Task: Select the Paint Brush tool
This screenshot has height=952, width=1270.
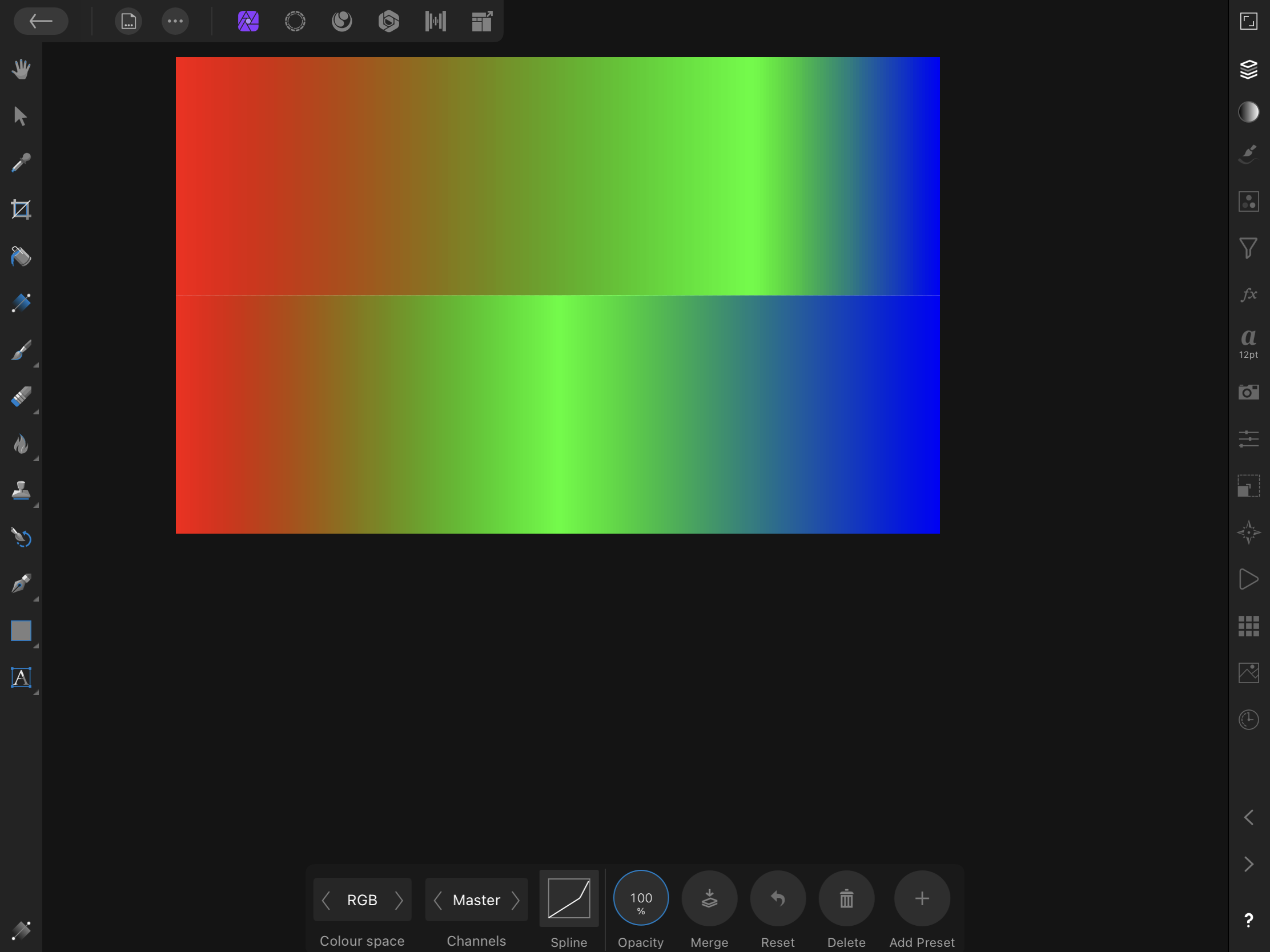Action: click(x=21, y=350)
